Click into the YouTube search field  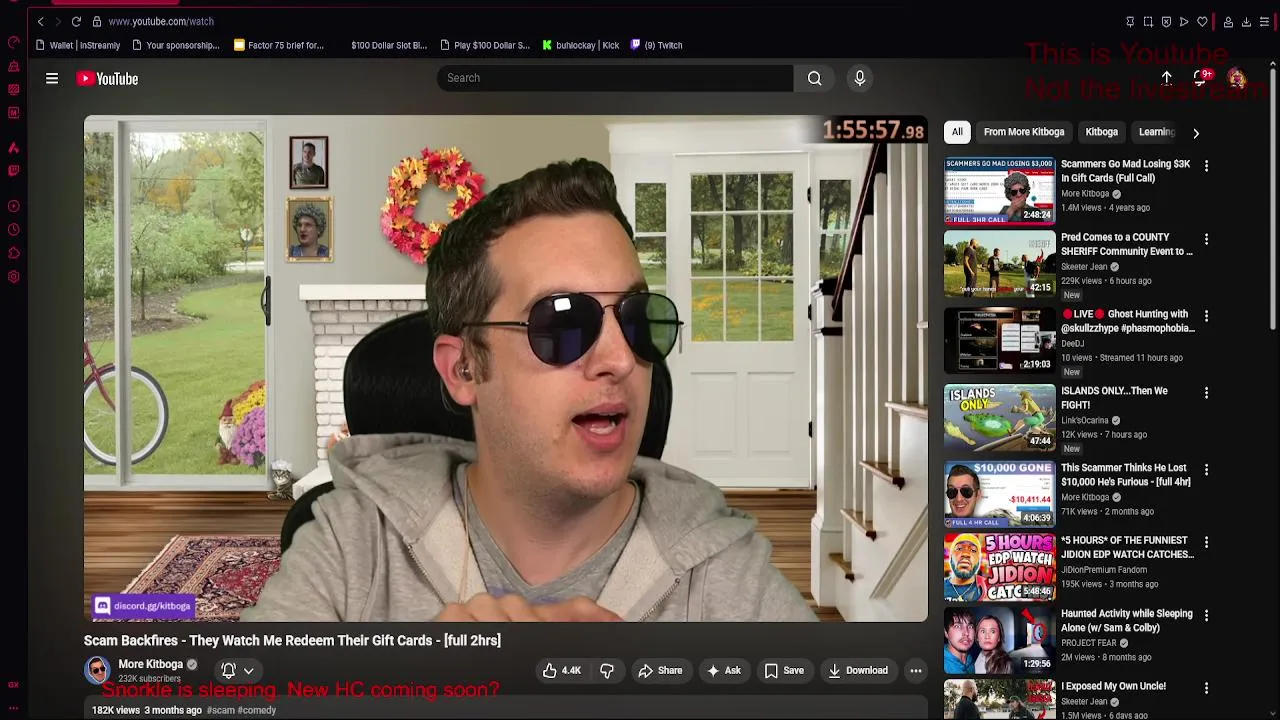click(x=615, y=78)
